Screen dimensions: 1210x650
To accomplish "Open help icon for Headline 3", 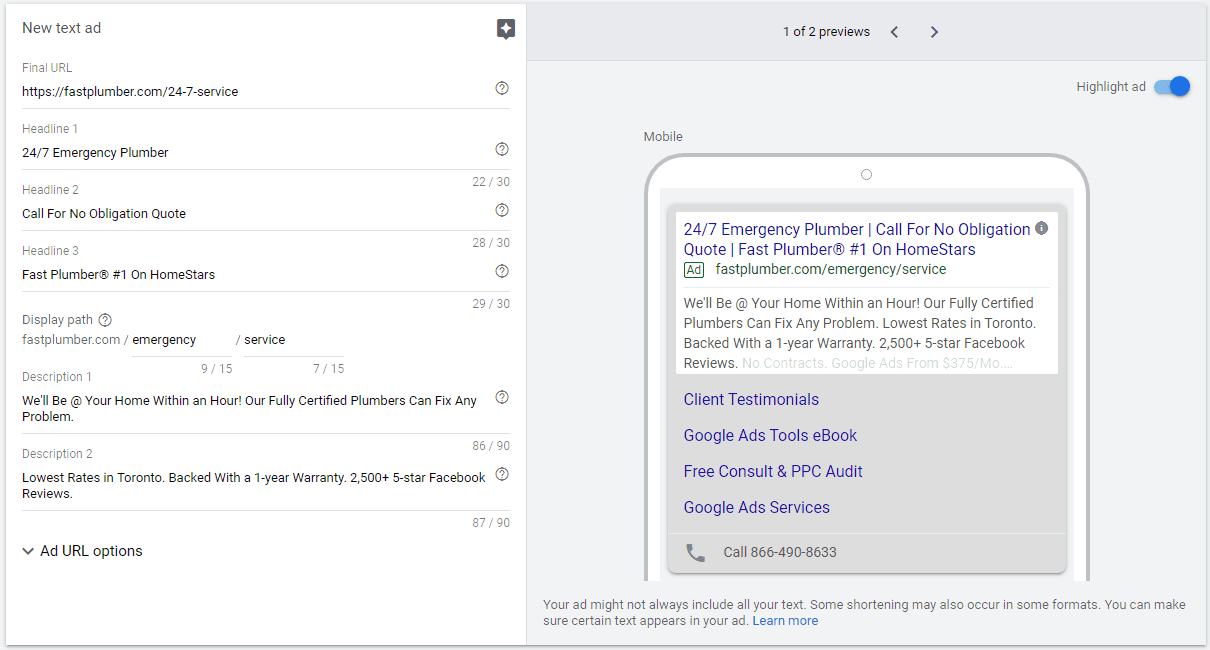I will (502, 271).
